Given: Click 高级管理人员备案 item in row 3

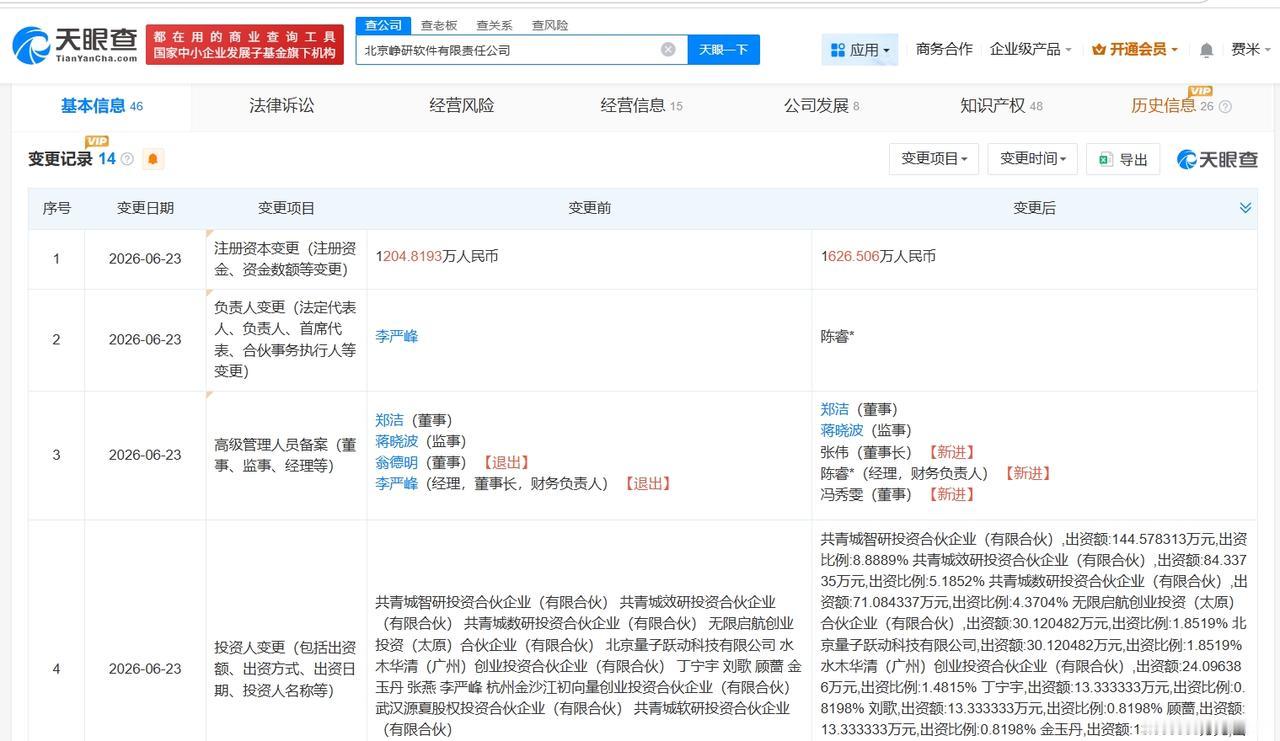Looking at the screenshot, I should click(285, 455).
